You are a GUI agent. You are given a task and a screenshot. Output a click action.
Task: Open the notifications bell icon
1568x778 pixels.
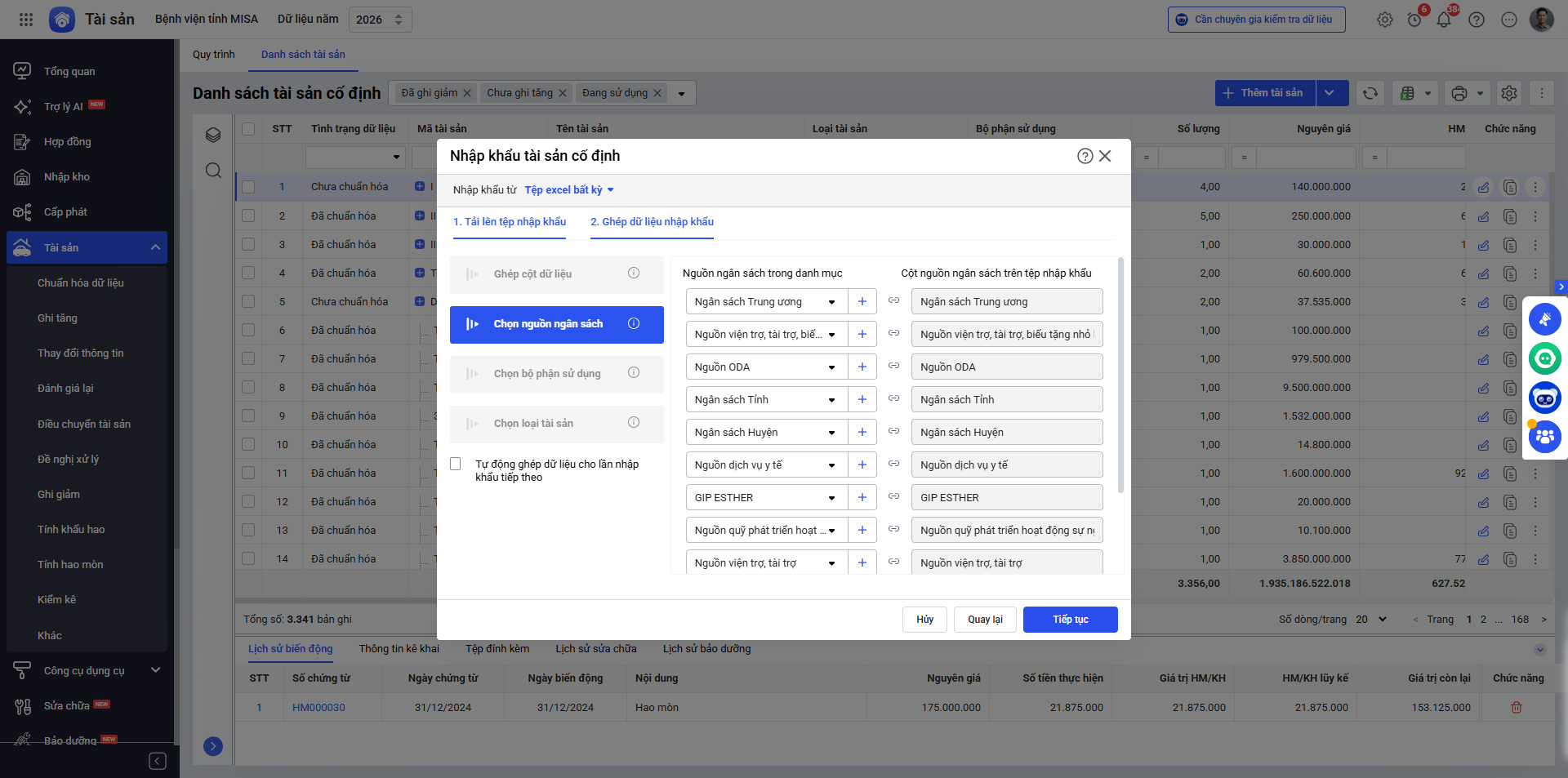pyautogui.click(x=1444, y=20)
